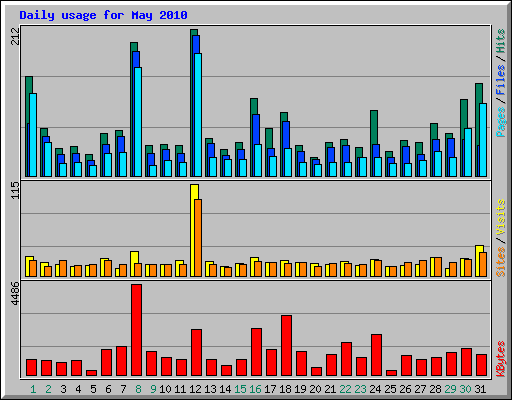This screenshot has height=400, width=512.
Task: Select day 4 on the x-axis
Action: [x=78, y=389]
